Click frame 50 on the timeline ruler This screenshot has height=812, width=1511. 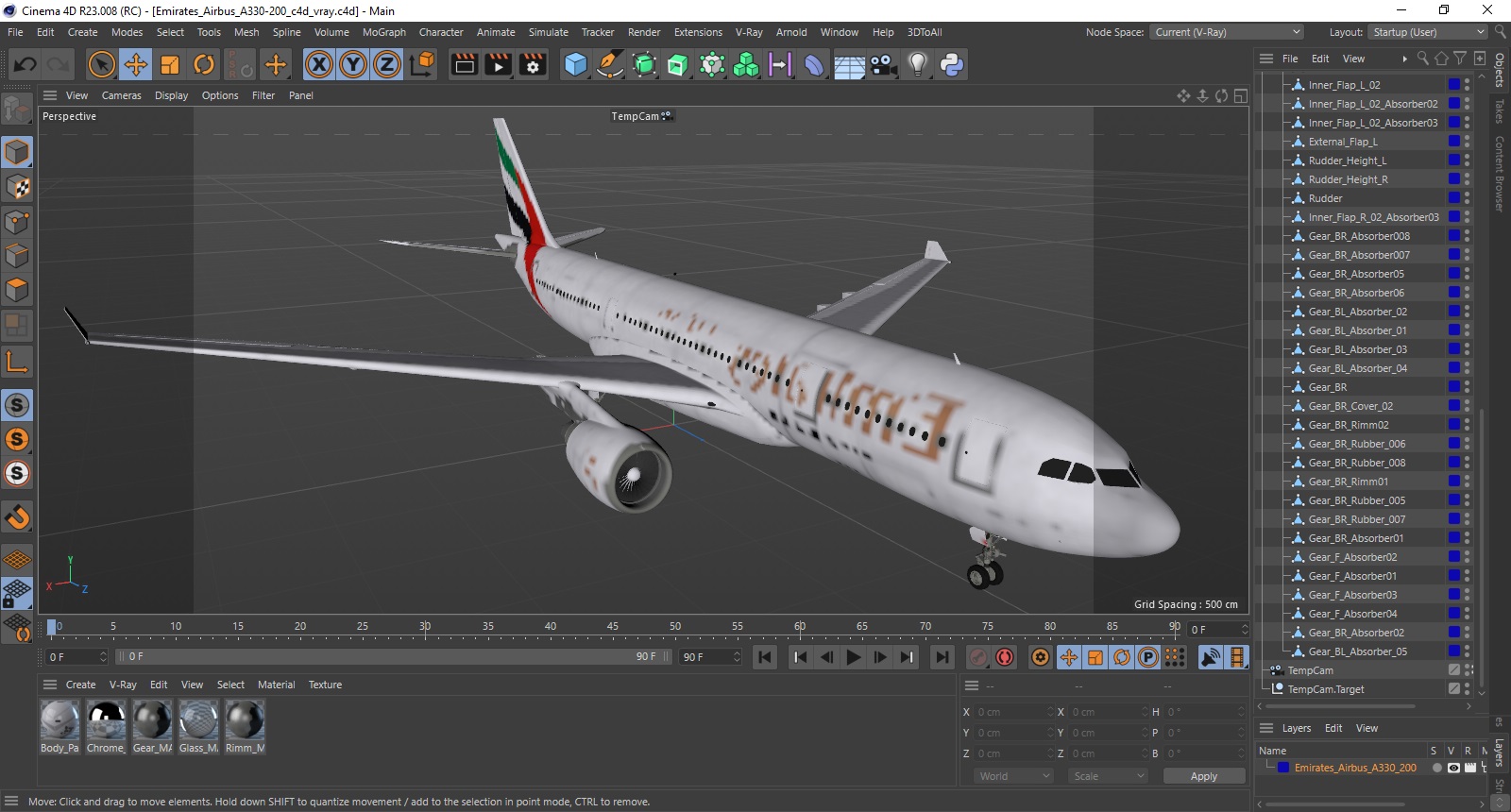point(674,627)
